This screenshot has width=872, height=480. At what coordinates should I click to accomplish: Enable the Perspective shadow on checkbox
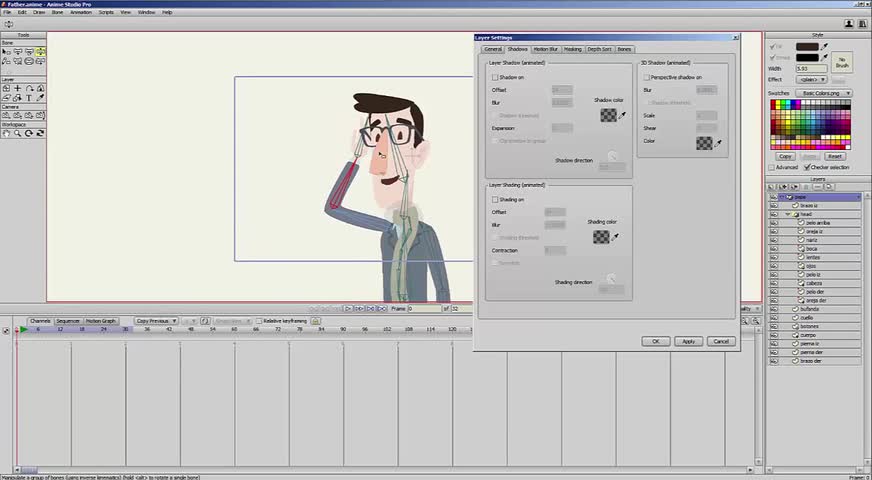pyautogui.click(x=646, y=77)
